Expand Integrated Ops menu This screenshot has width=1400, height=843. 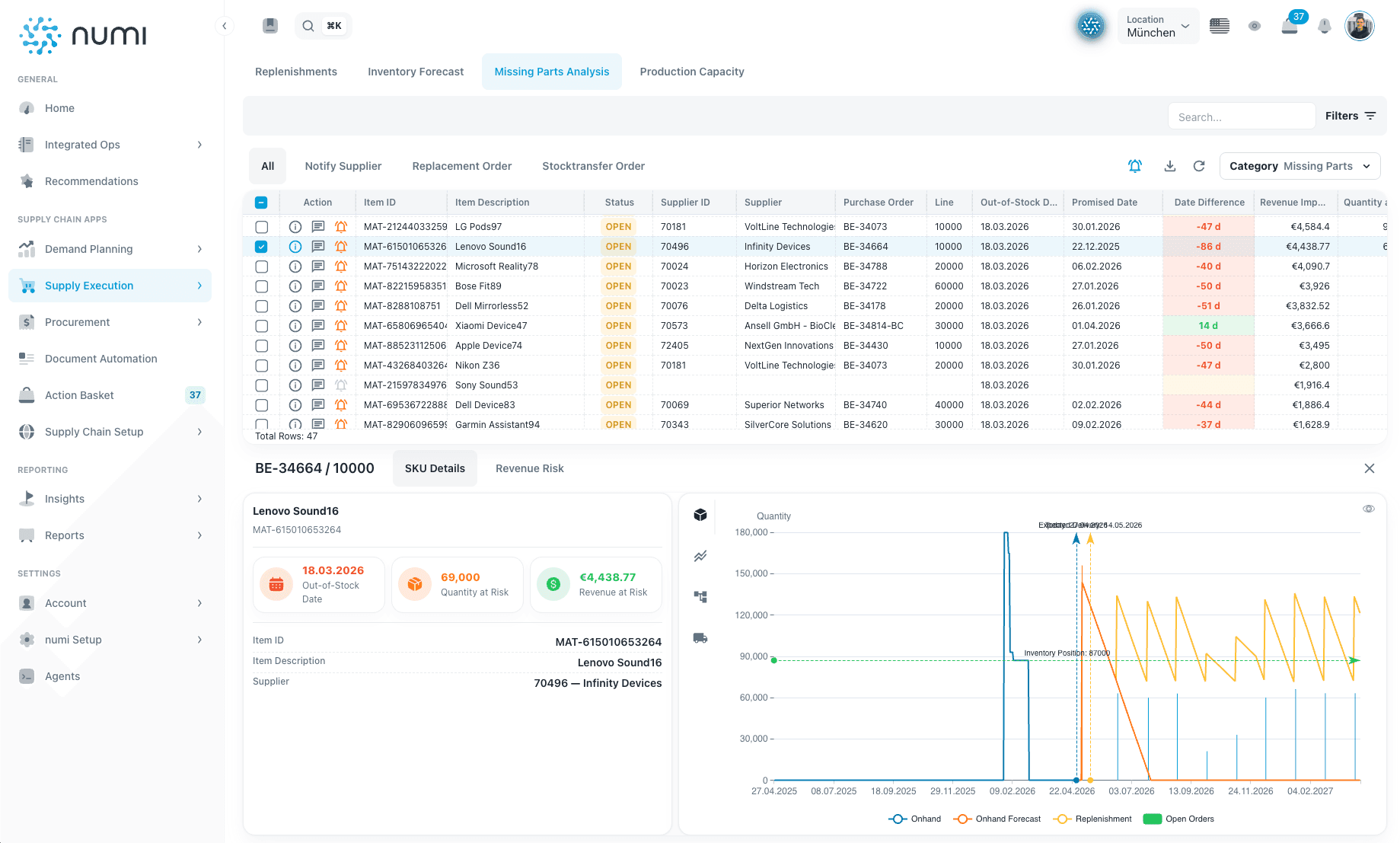(111, 145)
